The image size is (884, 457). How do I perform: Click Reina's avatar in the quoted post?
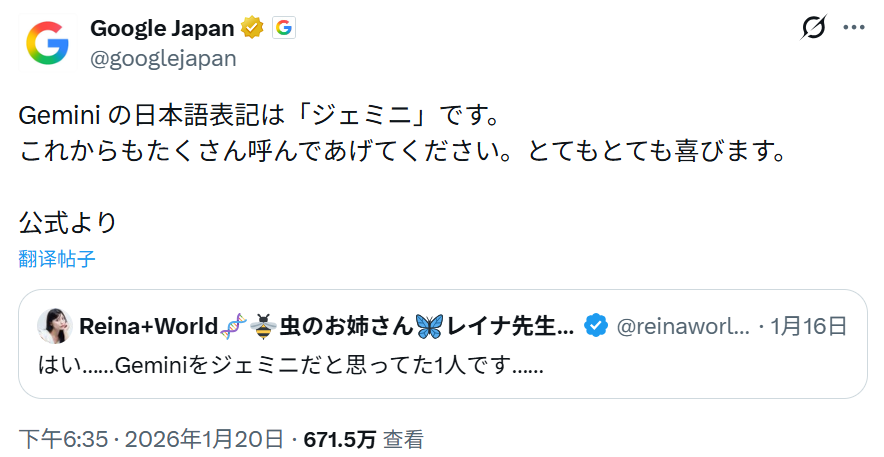(x=54, y=326)
